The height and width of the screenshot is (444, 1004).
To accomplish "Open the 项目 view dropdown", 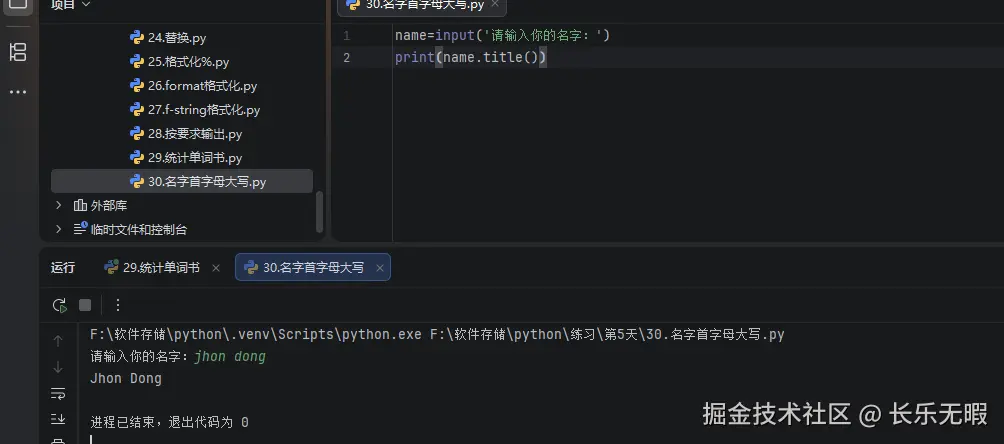I will (x=70, y=5).
